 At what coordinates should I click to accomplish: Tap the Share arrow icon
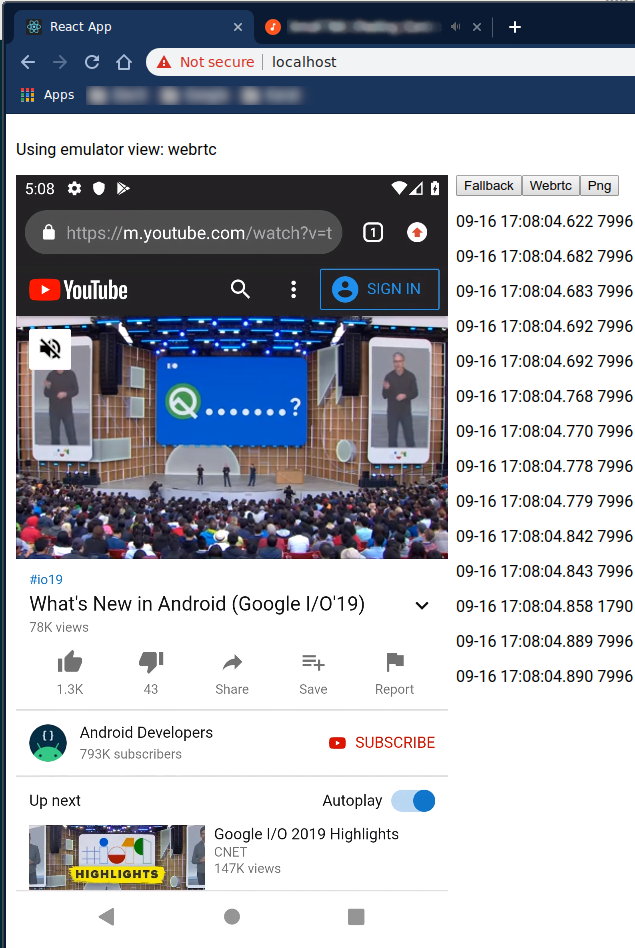232,663
